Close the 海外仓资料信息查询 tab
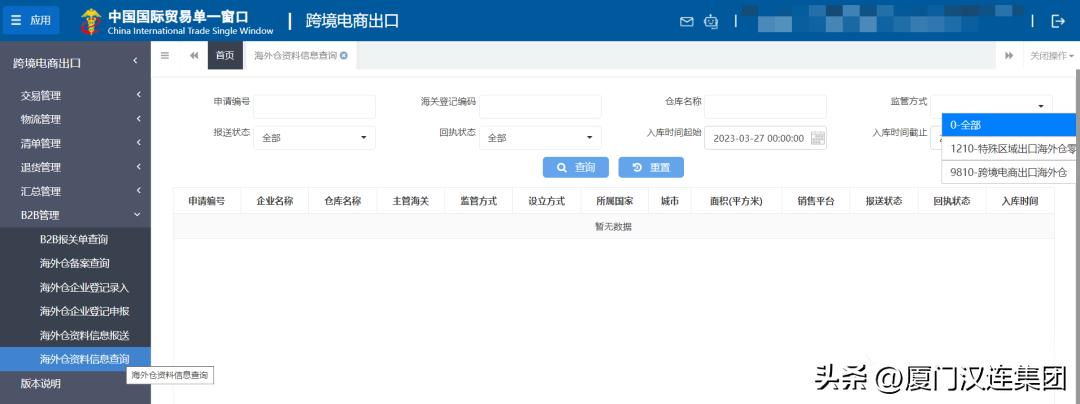This screenshot has width=1080, height=404. (344, 56)
